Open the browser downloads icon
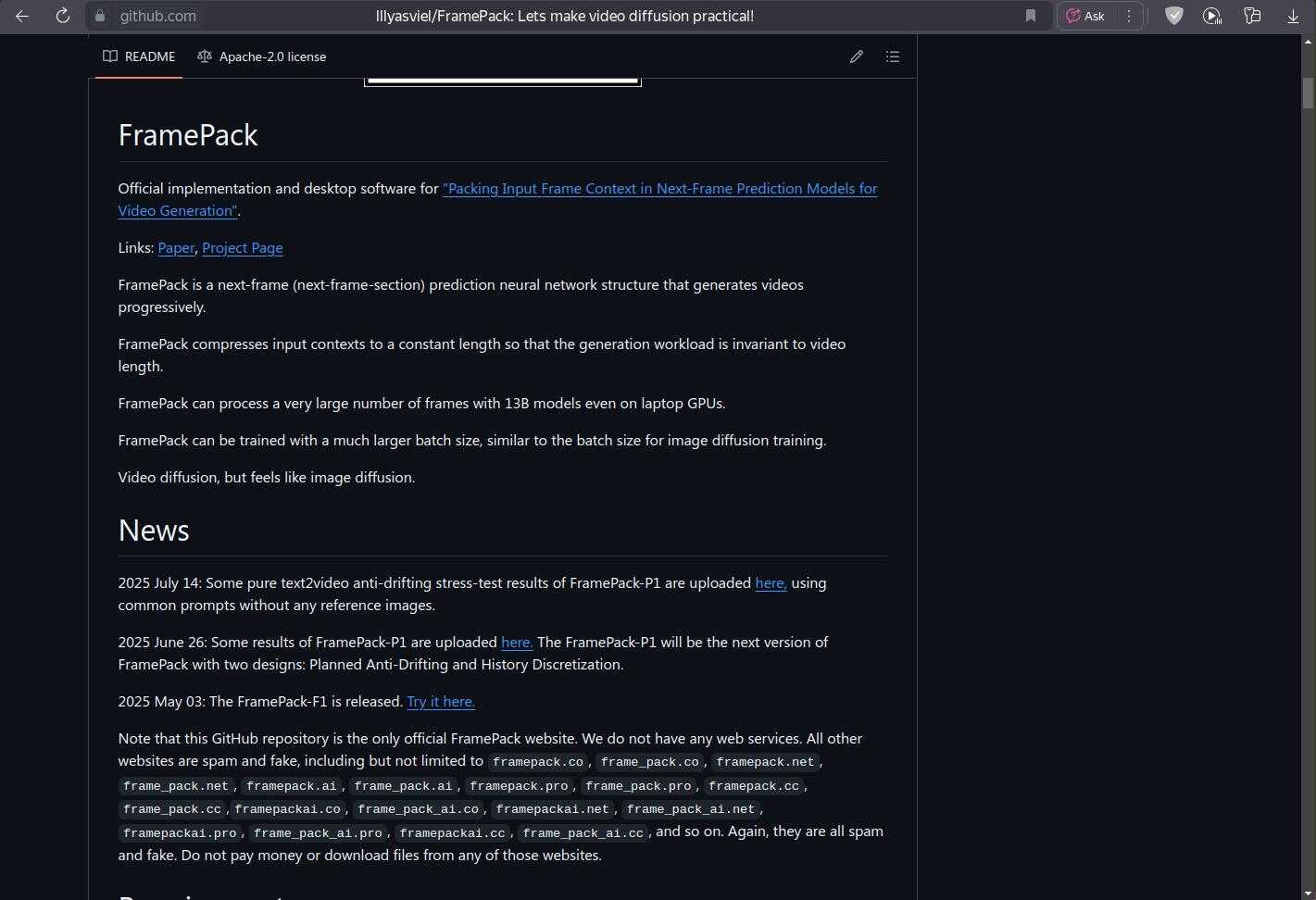The height and width of the screenshot is (900, 1316). (1293, 16)
